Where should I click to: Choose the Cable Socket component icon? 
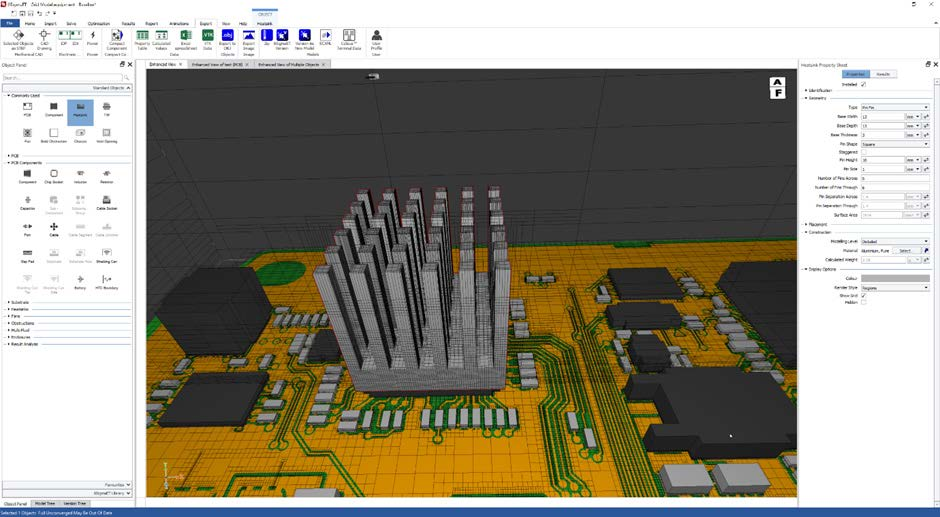[x=106, y=202]
